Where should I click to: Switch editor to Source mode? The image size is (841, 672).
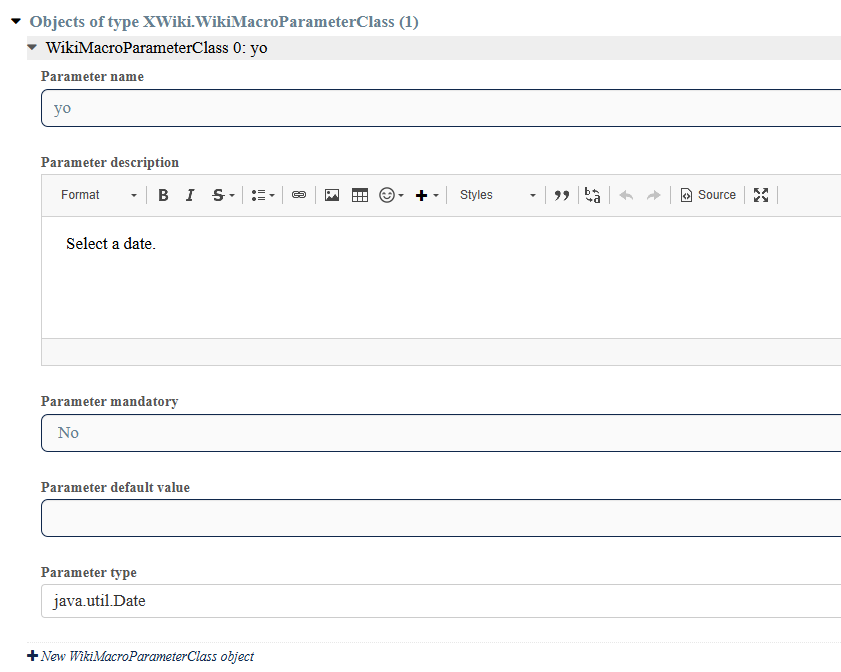pos(708,195)
